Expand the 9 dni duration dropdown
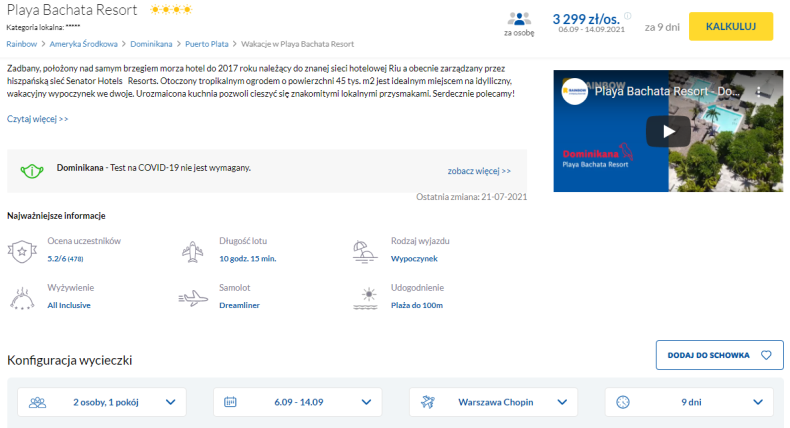The width and height of the screenshot is (790, 428). (x=689, y=402)
